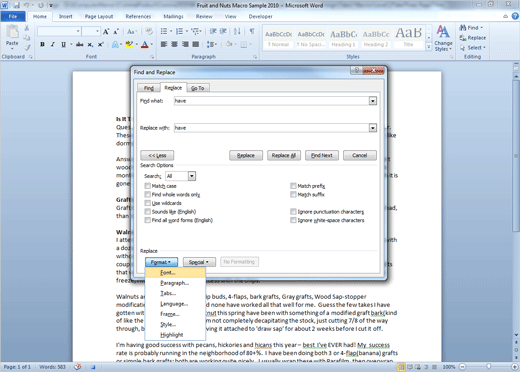Image resolution: width=520 pixels, height=372 pixels.
Task: Open the Change Styles icon
Action: point(443,38)
